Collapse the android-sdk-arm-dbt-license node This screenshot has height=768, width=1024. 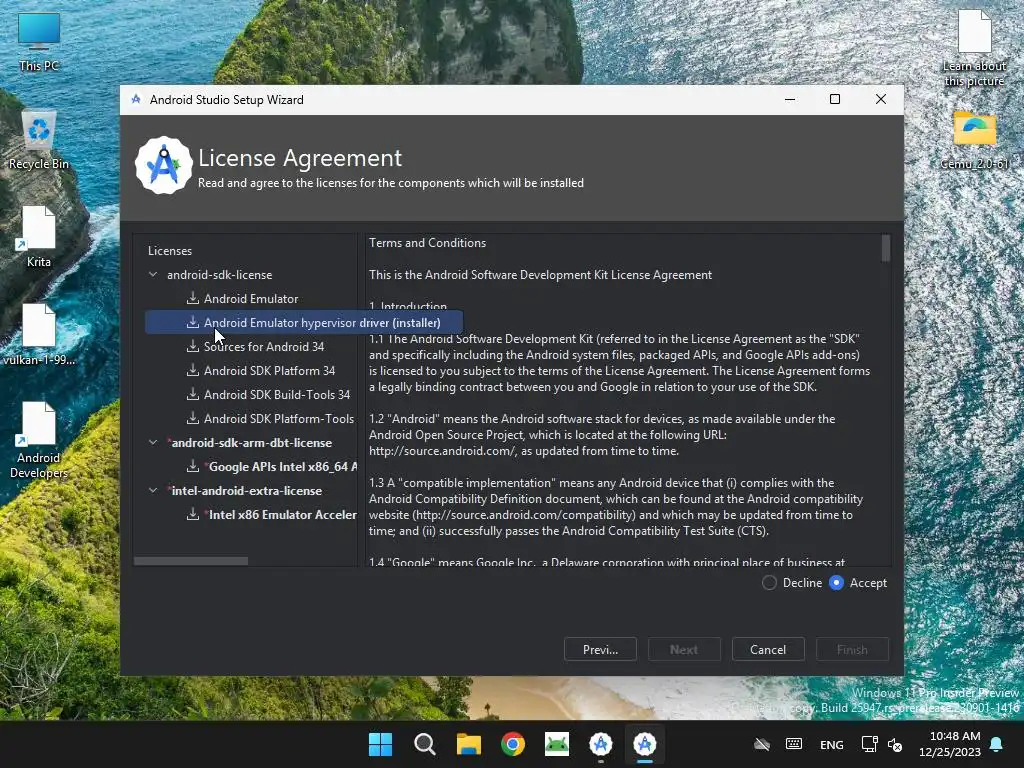click(153, 443)
